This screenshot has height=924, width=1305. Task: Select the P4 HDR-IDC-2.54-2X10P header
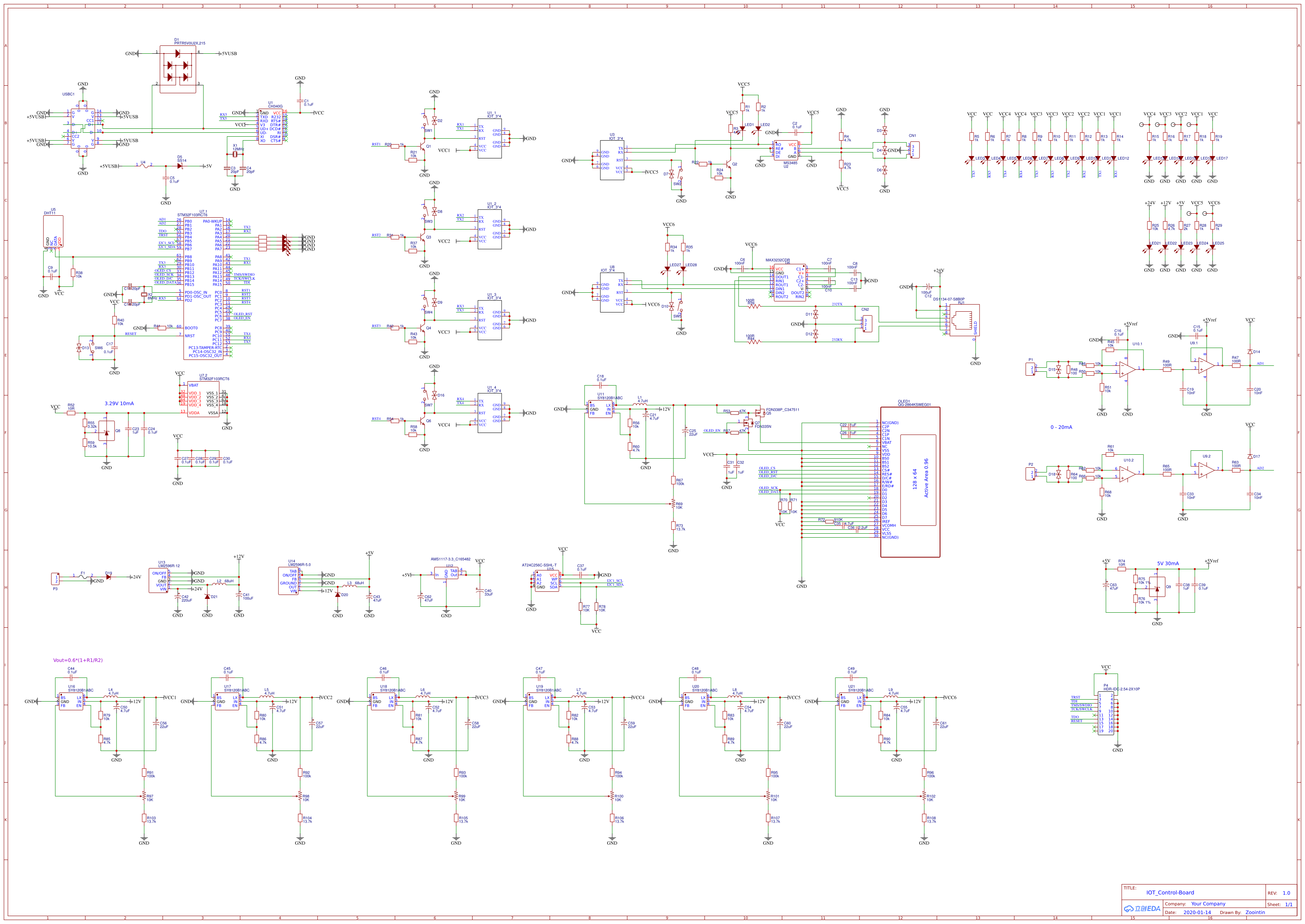tap(1106, 713)
